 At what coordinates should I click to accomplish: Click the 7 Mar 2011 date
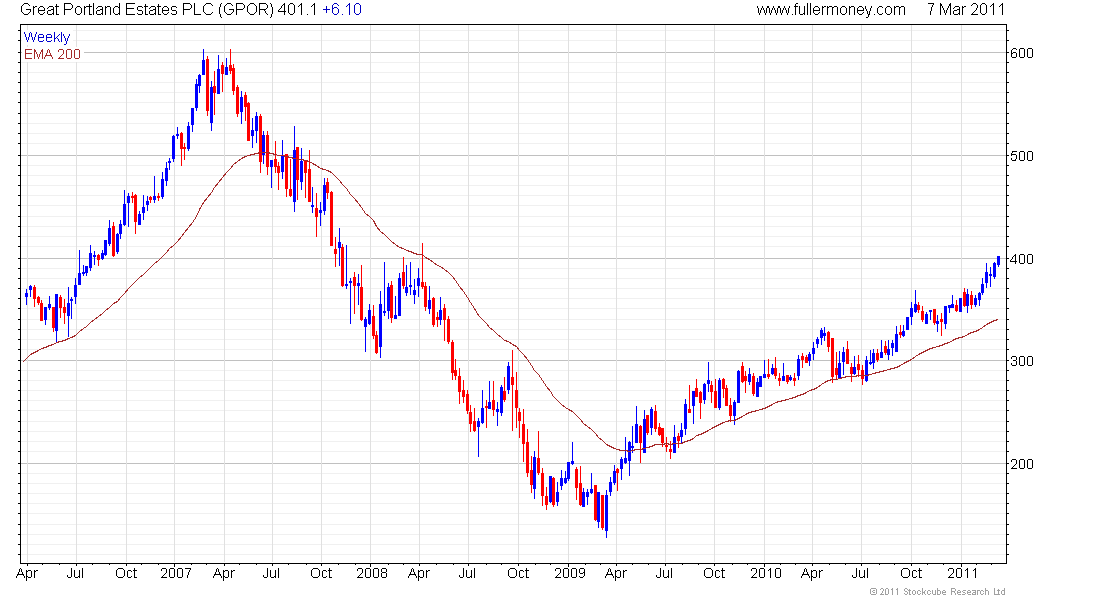click(966, 10)
